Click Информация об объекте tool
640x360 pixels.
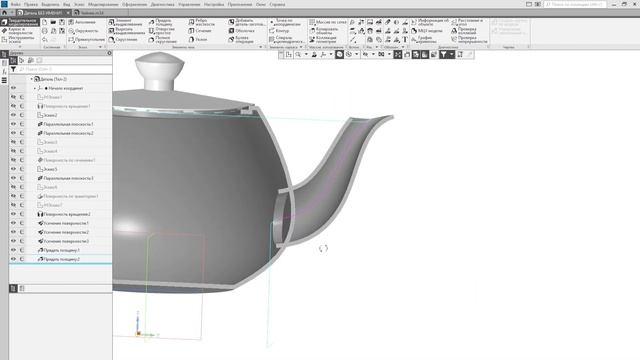(x=430, y=22)
